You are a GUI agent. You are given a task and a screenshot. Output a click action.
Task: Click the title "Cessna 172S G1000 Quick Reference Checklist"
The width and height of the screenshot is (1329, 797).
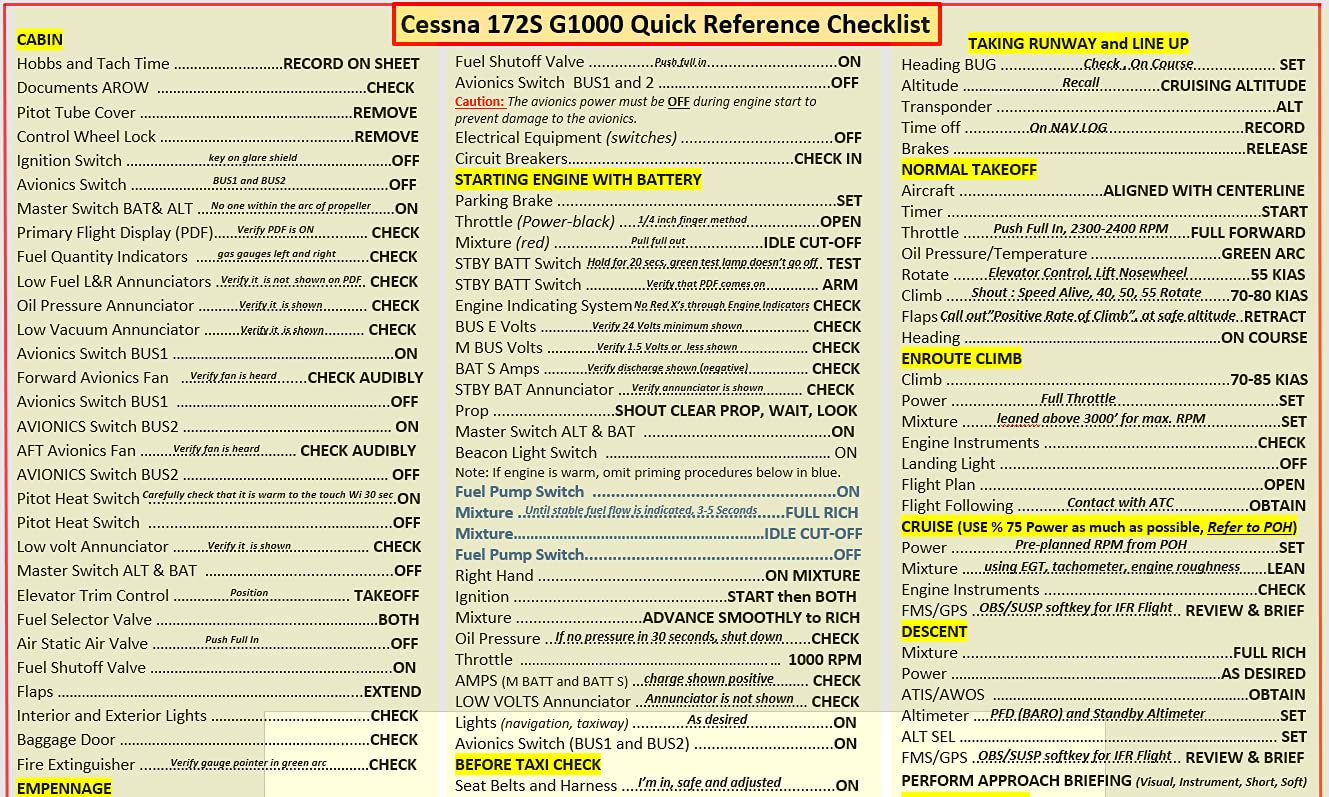(x=666, y=24)
